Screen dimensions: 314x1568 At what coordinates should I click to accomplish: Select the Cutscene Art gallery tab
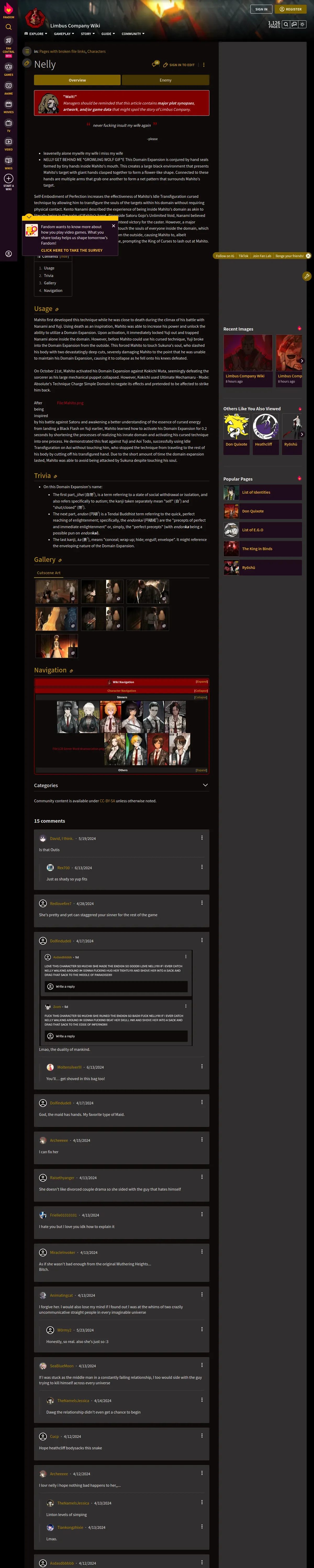click(49, 573)
